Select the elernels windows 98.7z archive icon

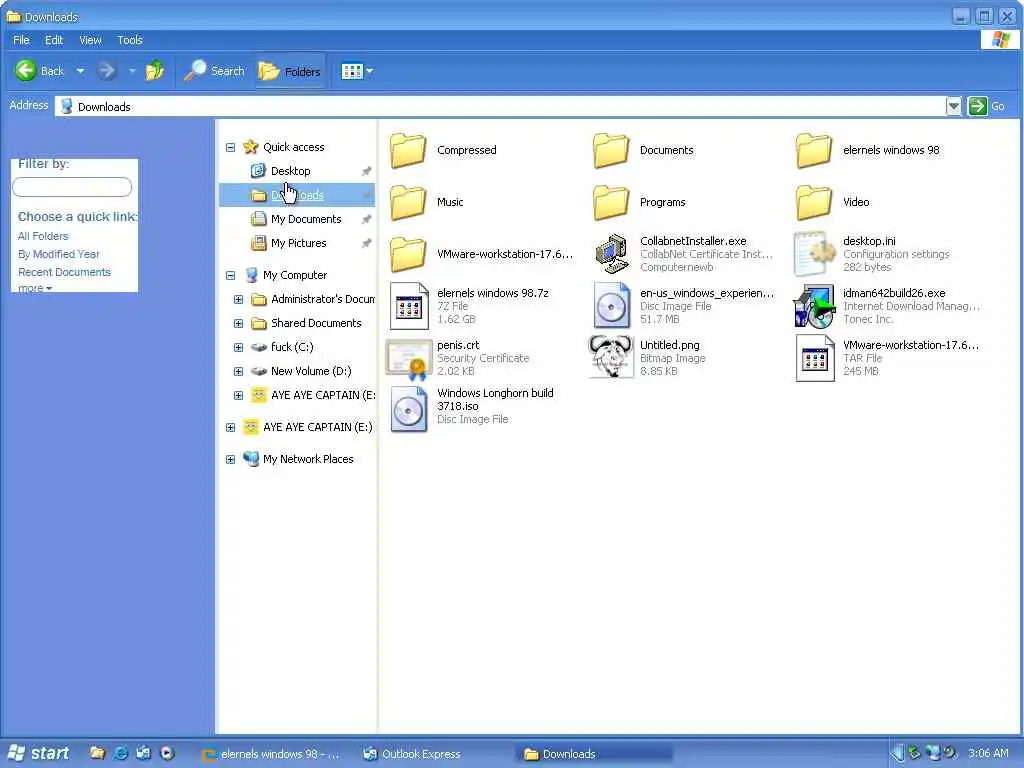pos(409,306)
